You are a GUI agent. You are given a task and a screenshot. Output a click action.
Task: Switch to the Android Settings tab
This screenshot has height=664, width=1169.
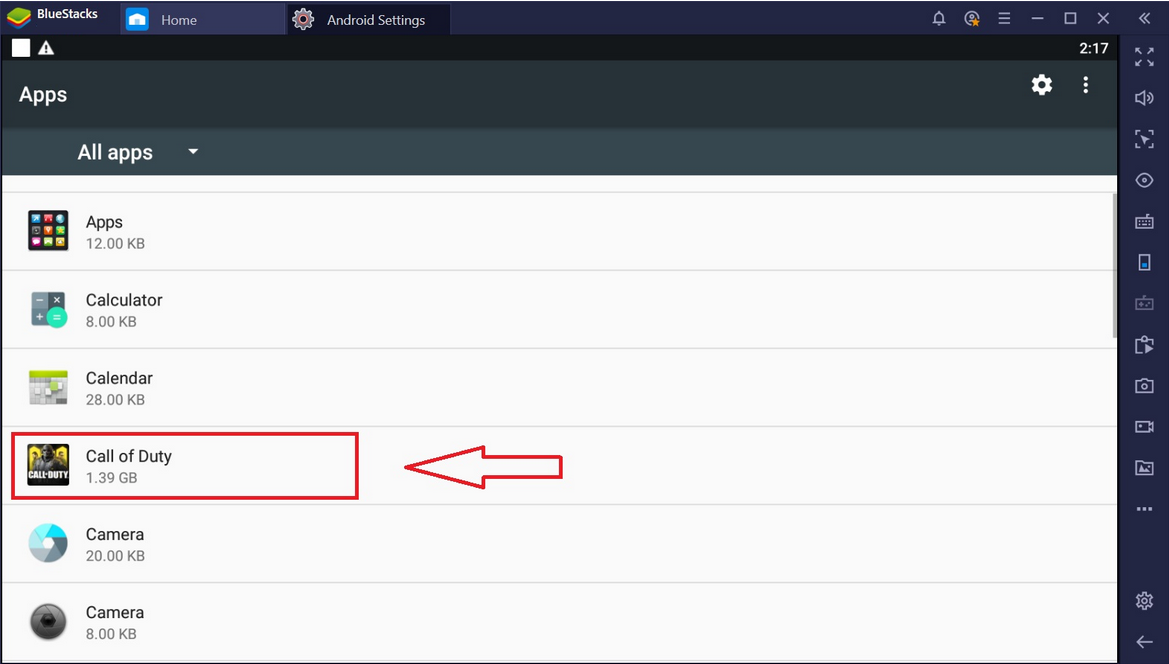click(368, 19)
